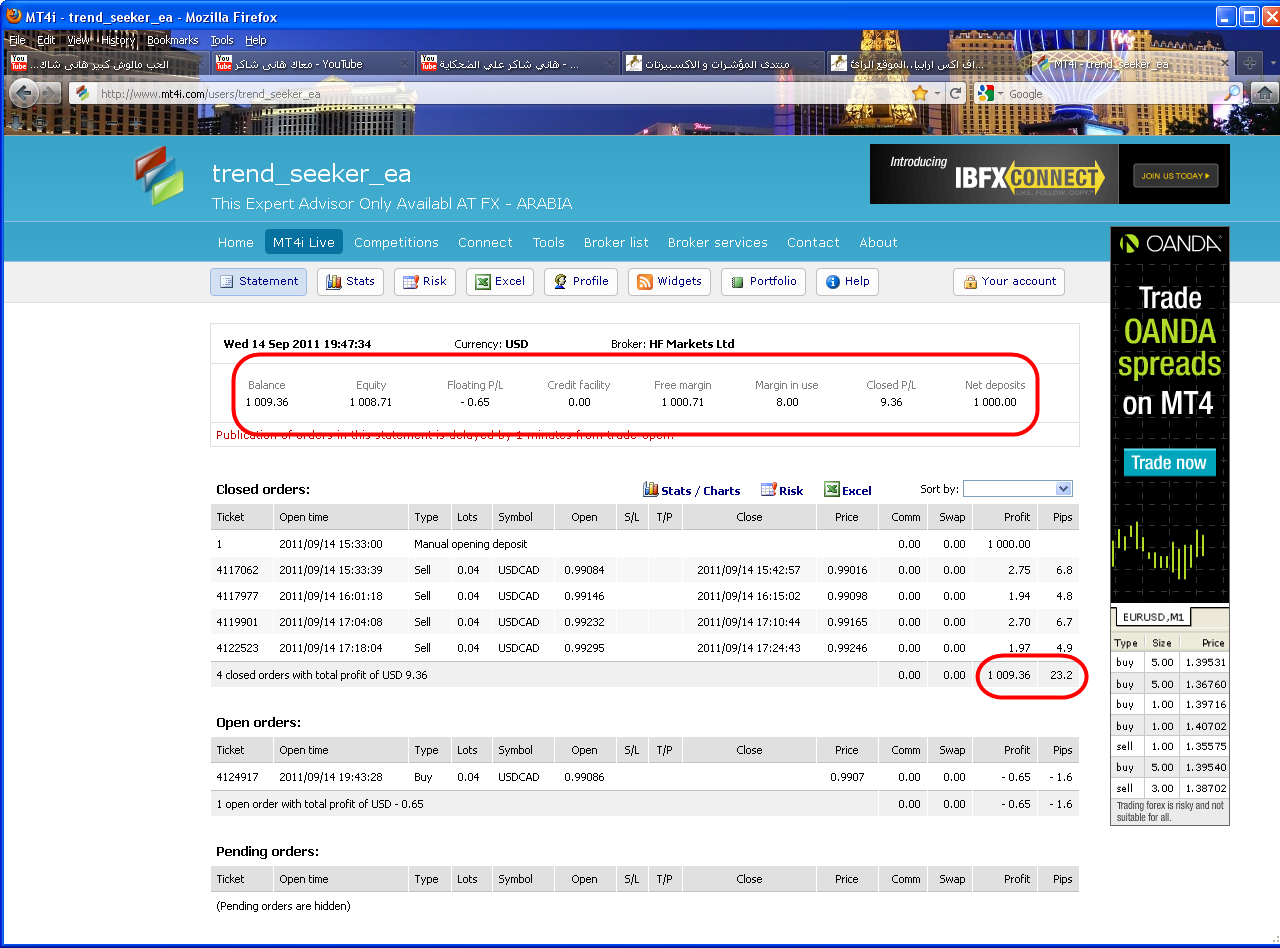Screen dimensions: 1280x948
Task: Click the IBFX Connect banner ad
Action: [x=1049, y=174]
